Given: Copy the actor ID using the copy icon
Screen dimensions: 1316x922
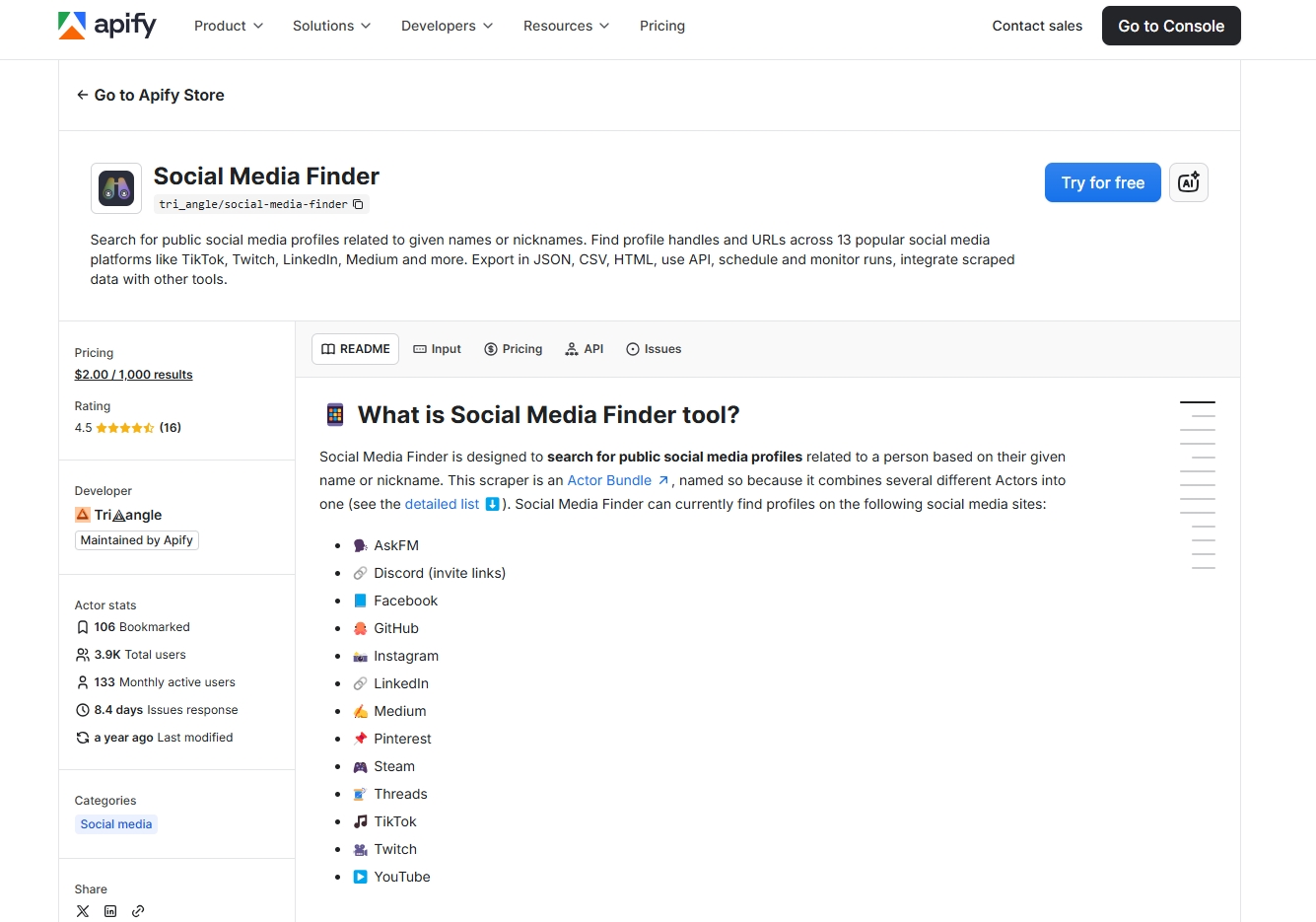Looking at the screenshot, I should tap(357, 203).
